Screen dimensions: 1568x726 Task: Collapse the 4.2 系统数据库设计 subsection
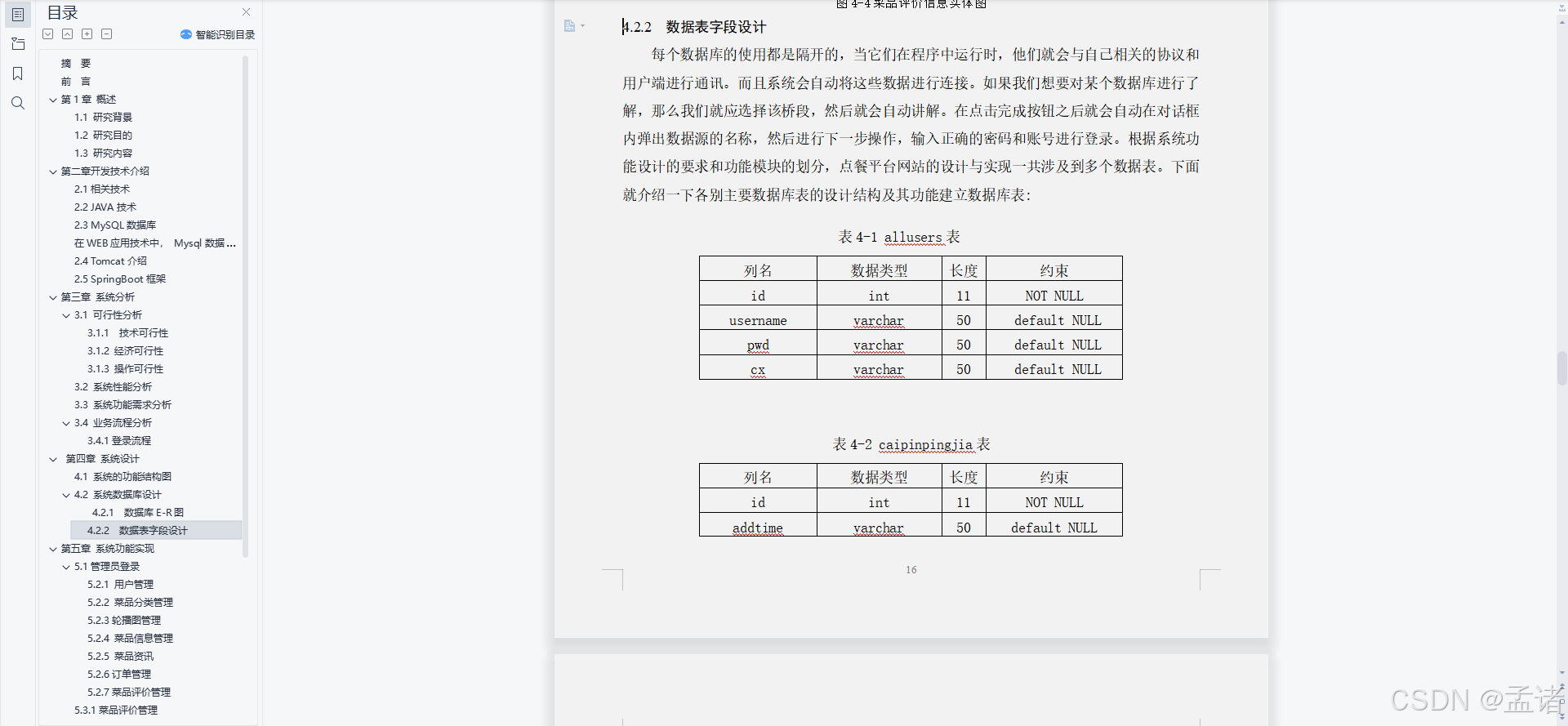pos(66,495)
